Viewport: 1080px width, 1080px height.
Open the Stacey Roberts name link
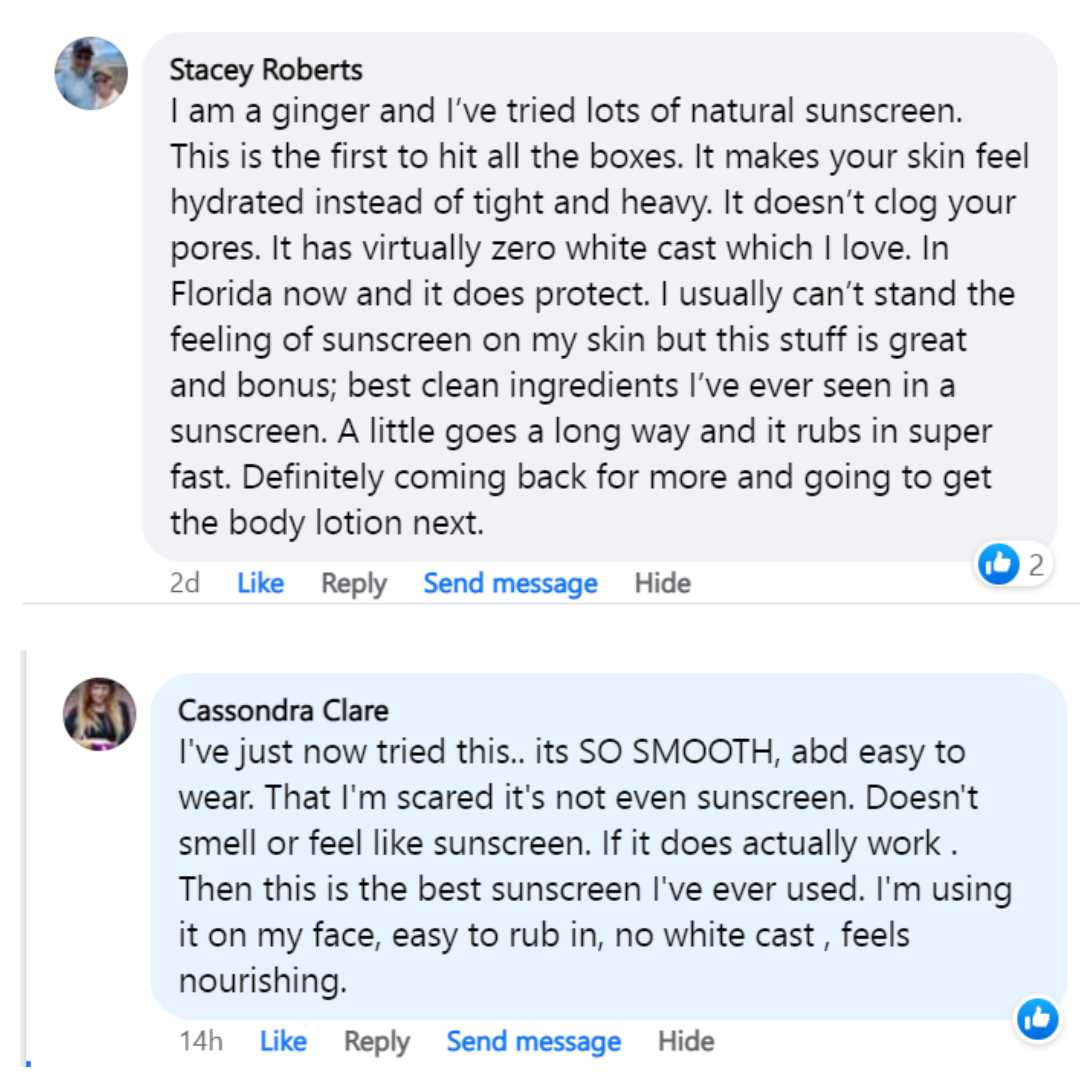click(x=266, y=70)
